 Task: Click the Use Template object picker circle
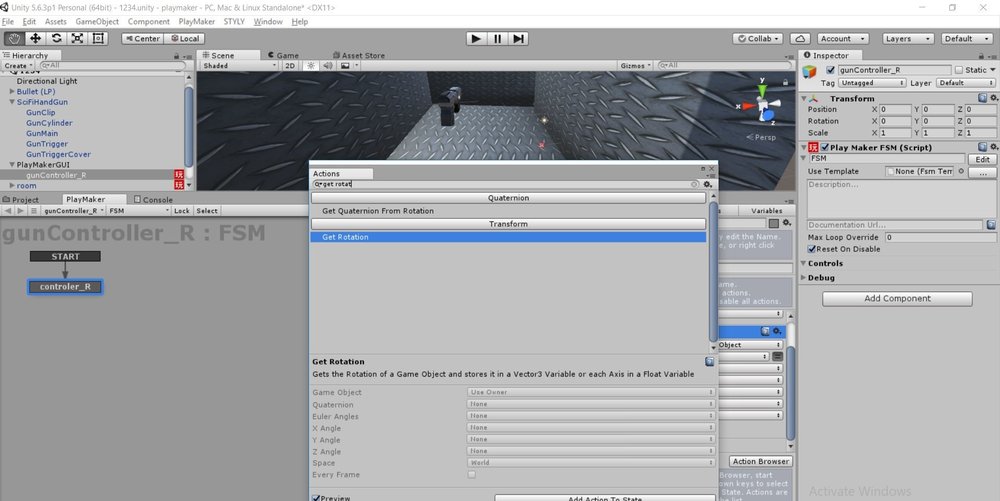click(x=961, y=171)
